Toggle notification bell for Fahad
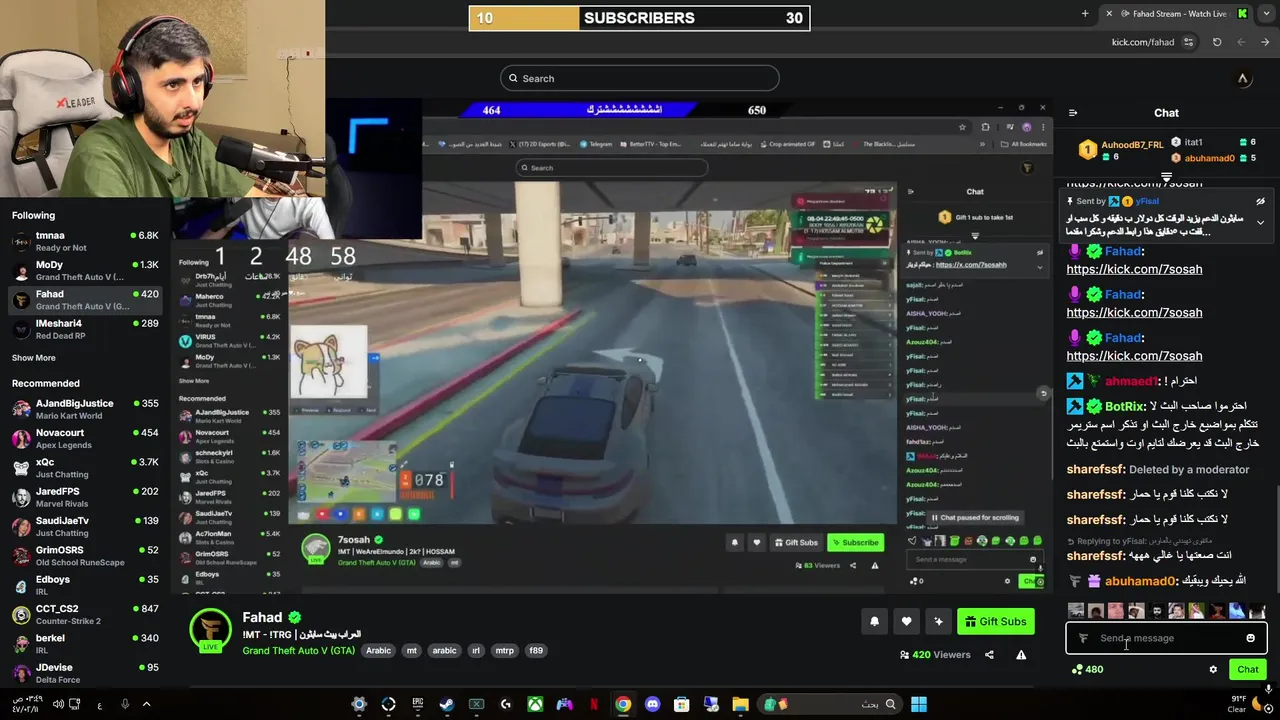This screenshot has height=720, width=1280. [874, 621]
